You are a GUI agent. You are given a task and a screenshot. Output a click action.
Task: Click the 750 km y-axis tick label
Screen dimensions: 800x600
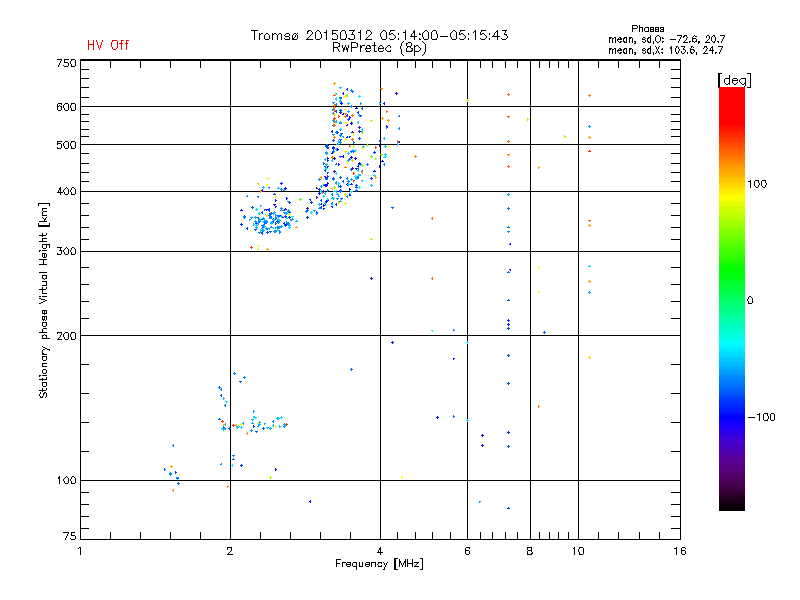[66, 62]
